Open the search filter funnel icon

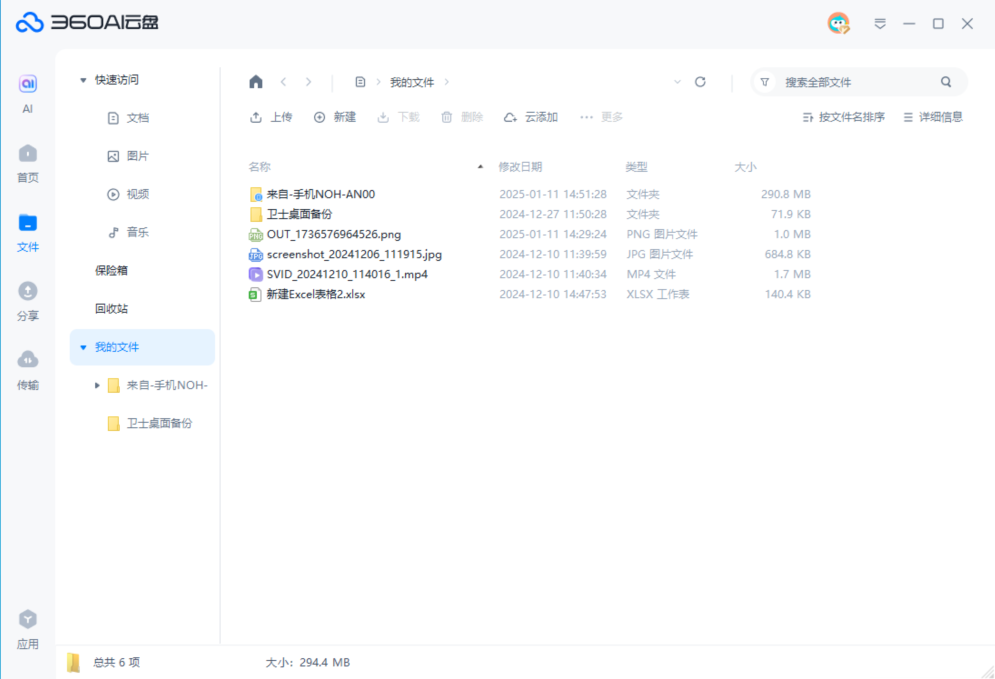[765, 82]
